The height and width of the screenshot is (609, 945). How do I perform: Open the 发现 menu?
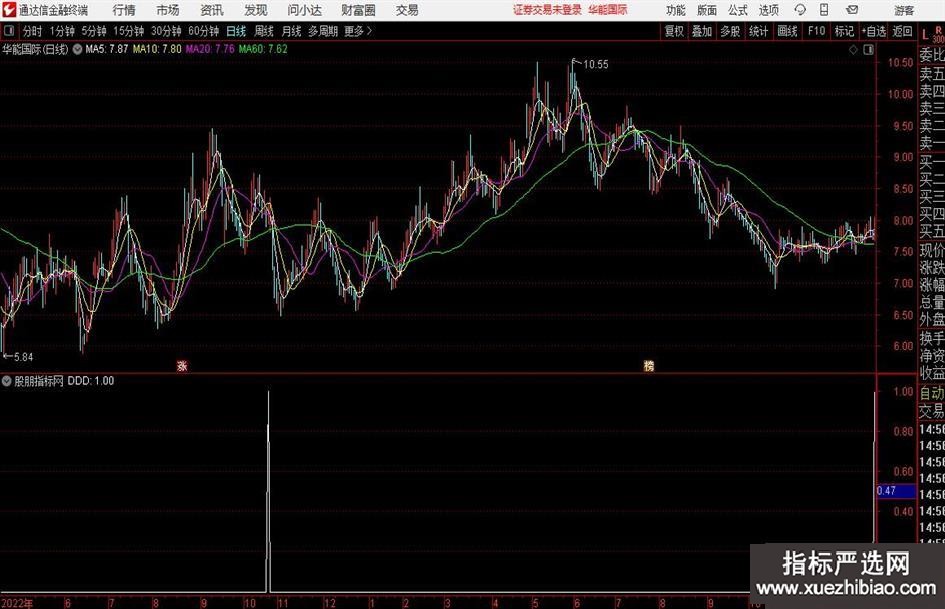click(x=256, y=10)
